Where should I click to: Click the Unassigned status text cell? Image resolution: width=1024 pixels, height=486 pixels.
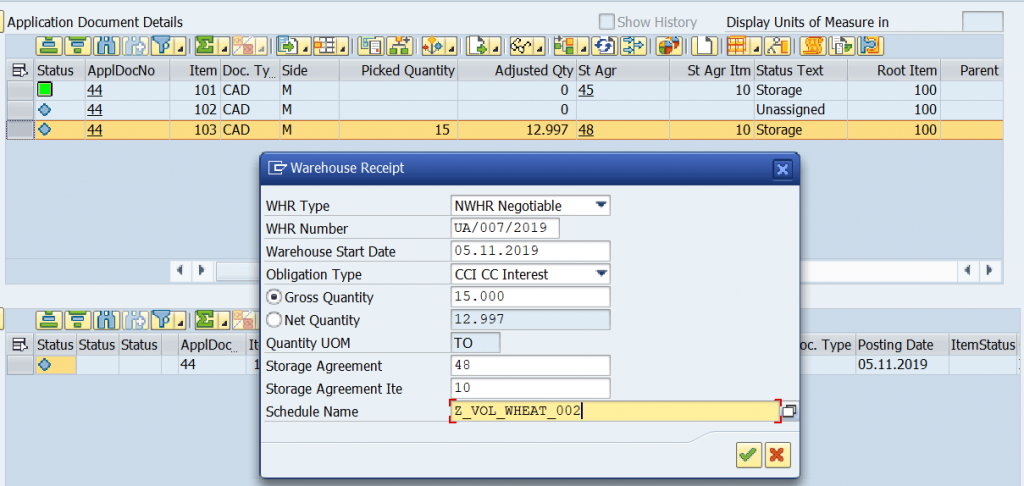800,110
